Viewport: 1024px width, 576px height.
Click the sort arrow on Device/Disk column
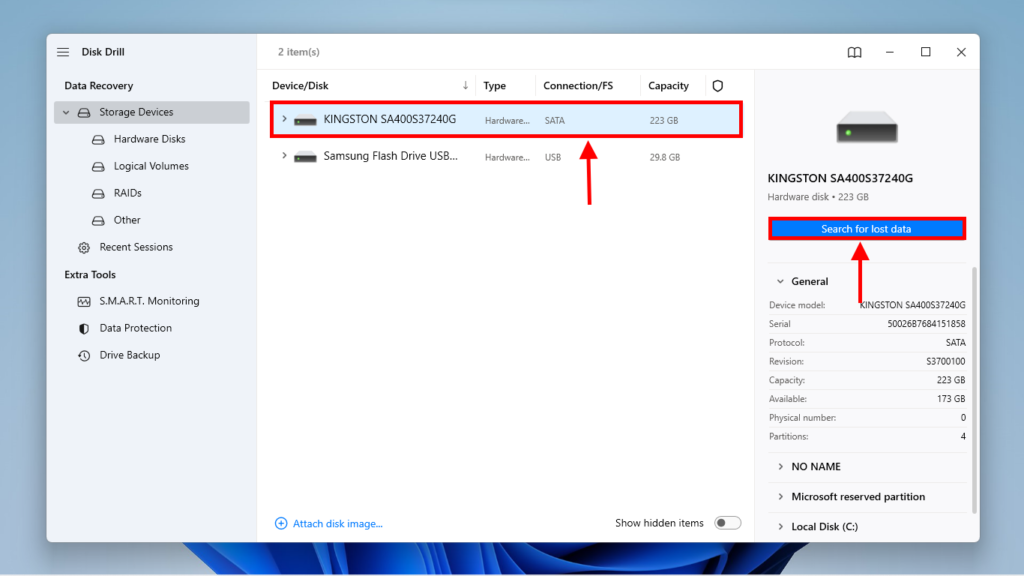pos(466,85)
